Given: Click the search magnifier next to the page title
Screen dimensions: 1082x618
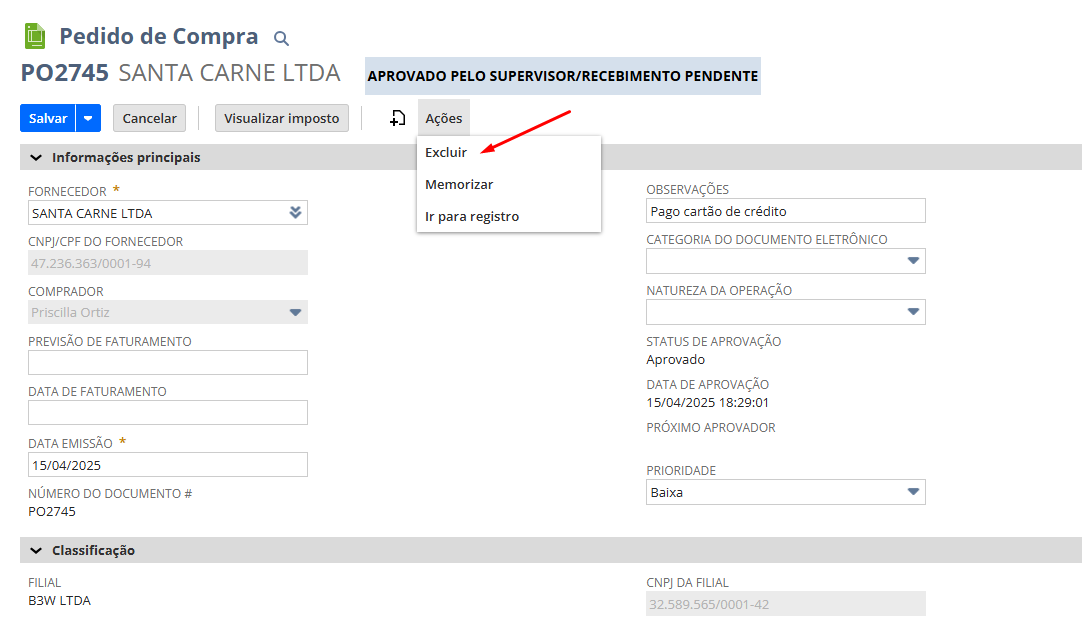Looking at the screenshot, I should [x=281, y=39].
